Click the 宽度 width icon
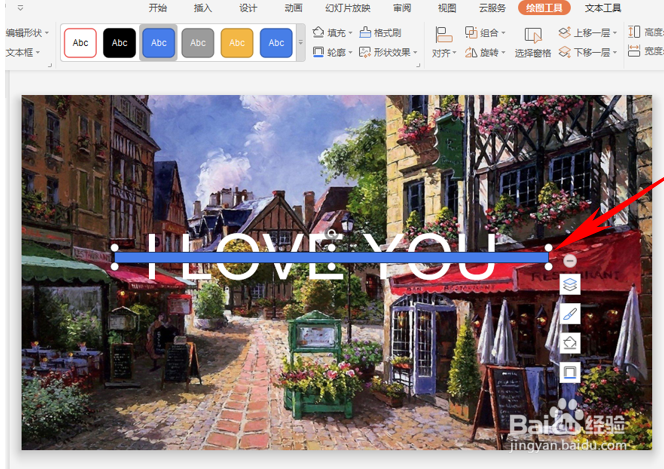This screenshot has width=664, height=469. coord(634,52)
